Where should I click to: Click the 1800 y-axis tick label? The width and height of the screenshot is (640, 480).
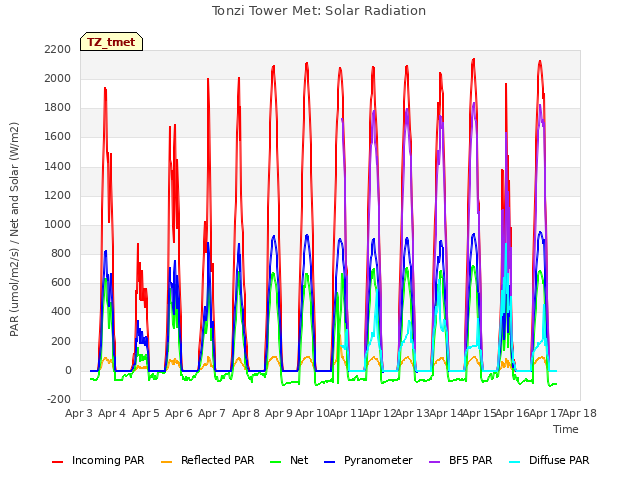[x=58, y=108]
